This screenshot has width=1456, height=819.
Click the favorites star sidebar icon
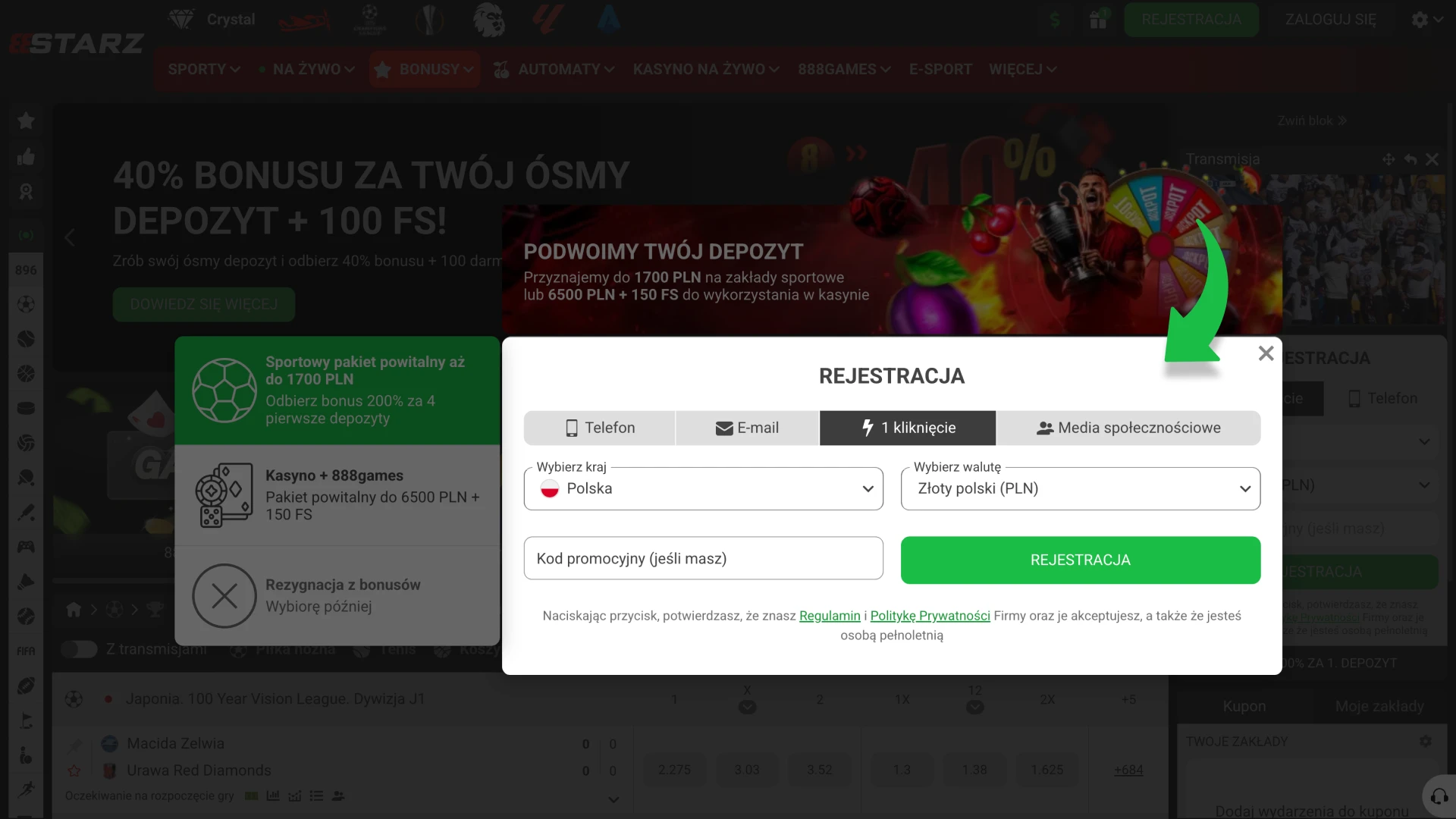pos(26,121)
